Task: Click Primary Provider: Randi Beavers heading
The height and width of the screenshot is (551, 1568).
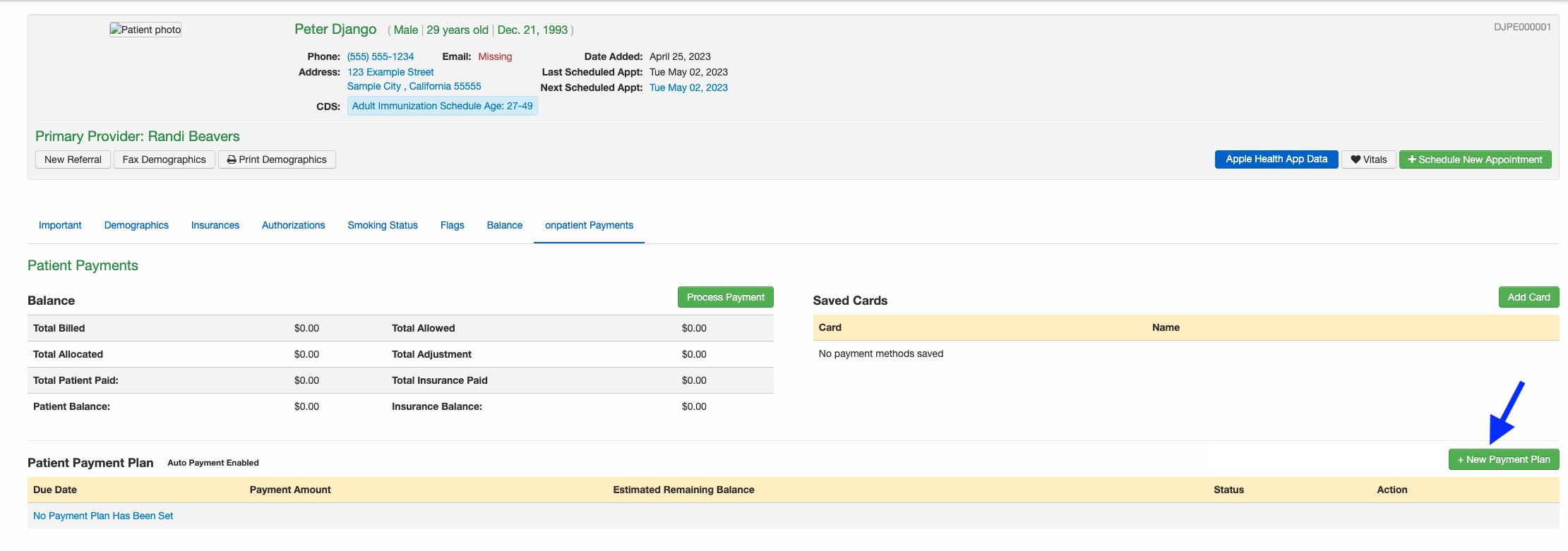Action: click(x=138, y=136)
